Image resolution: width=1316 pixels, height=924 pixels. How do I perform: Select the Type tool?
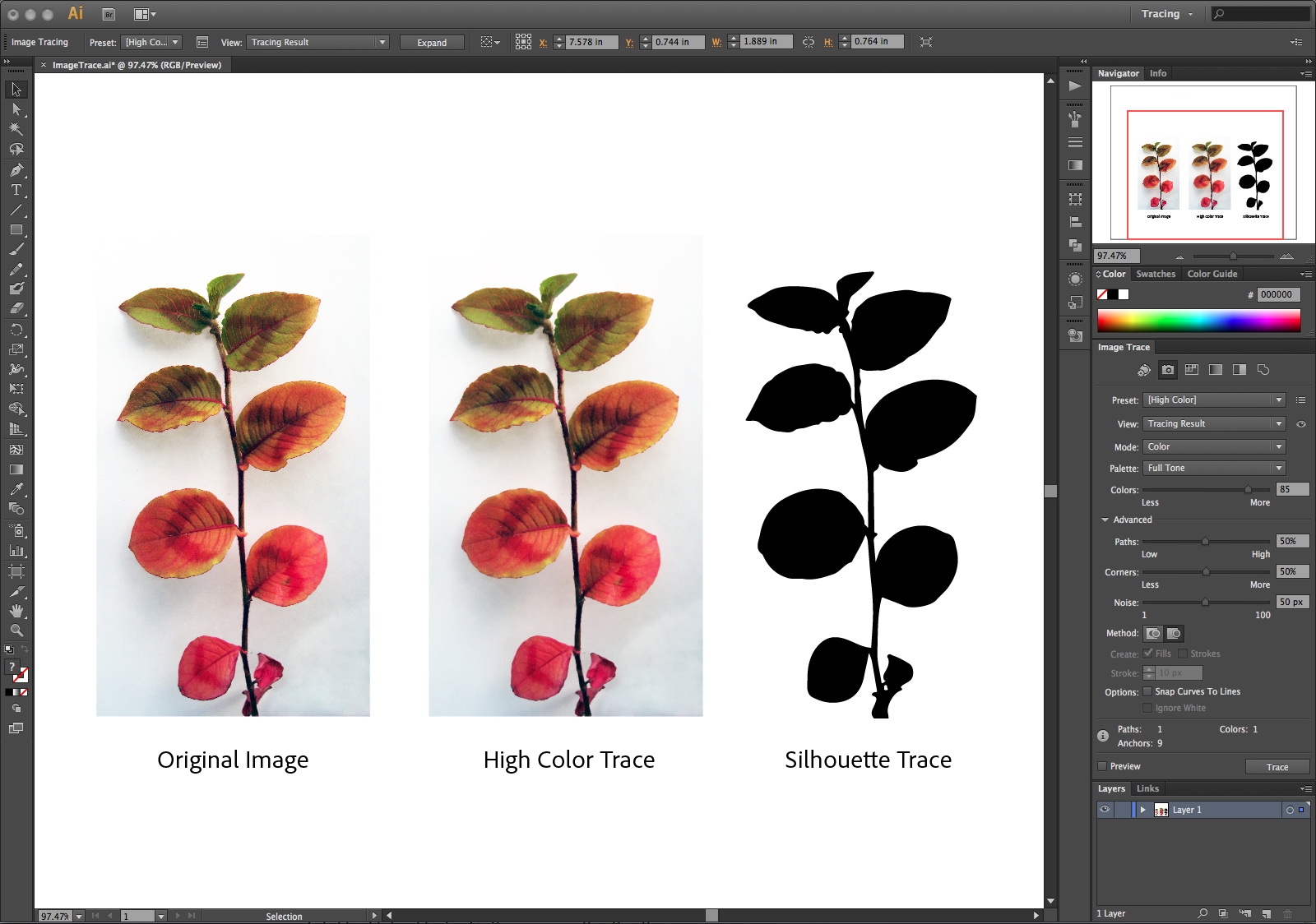pos(16,190)
